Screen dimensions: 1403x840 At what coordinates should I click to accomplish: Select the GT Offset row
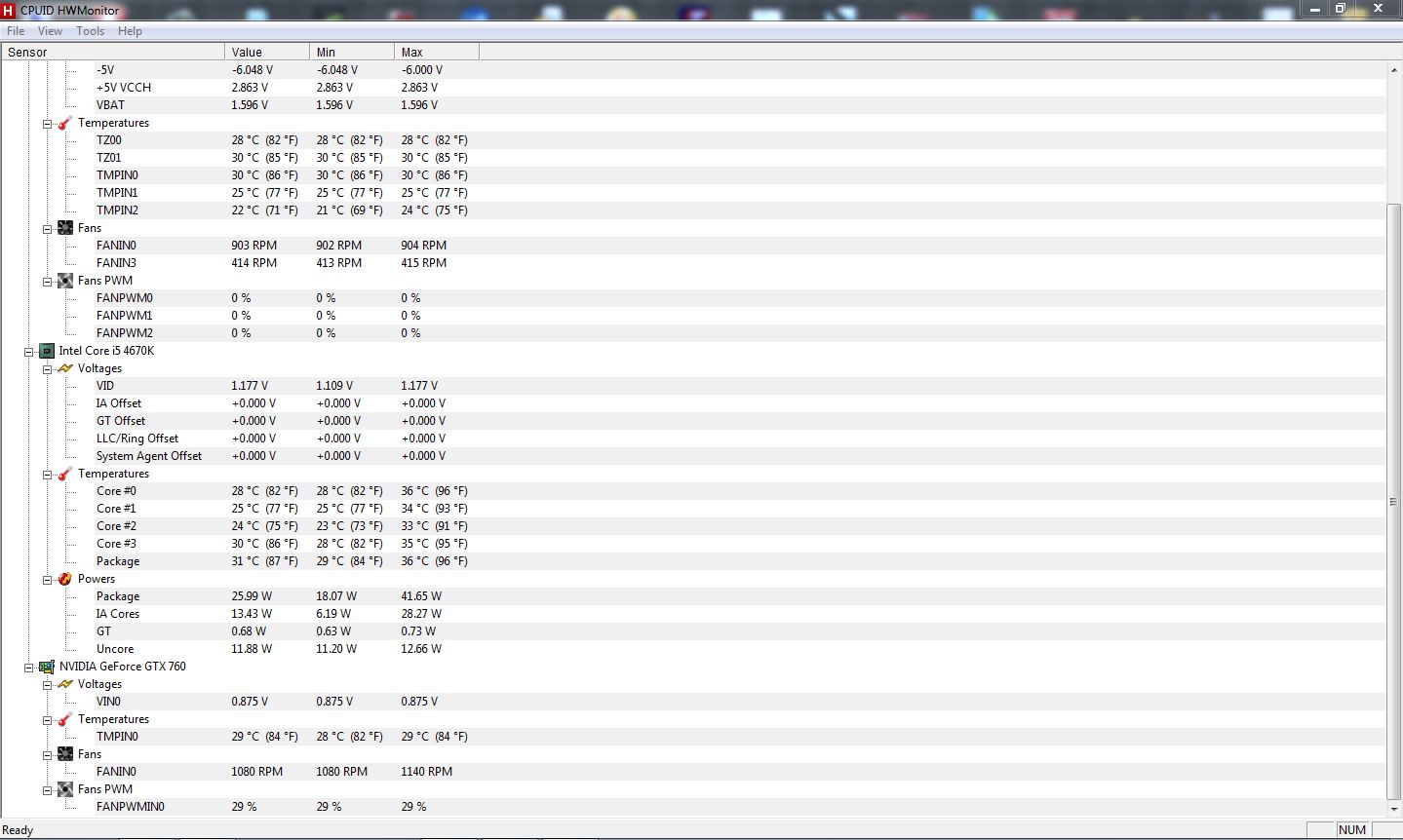pyautogui.click(x=693, y=421)
